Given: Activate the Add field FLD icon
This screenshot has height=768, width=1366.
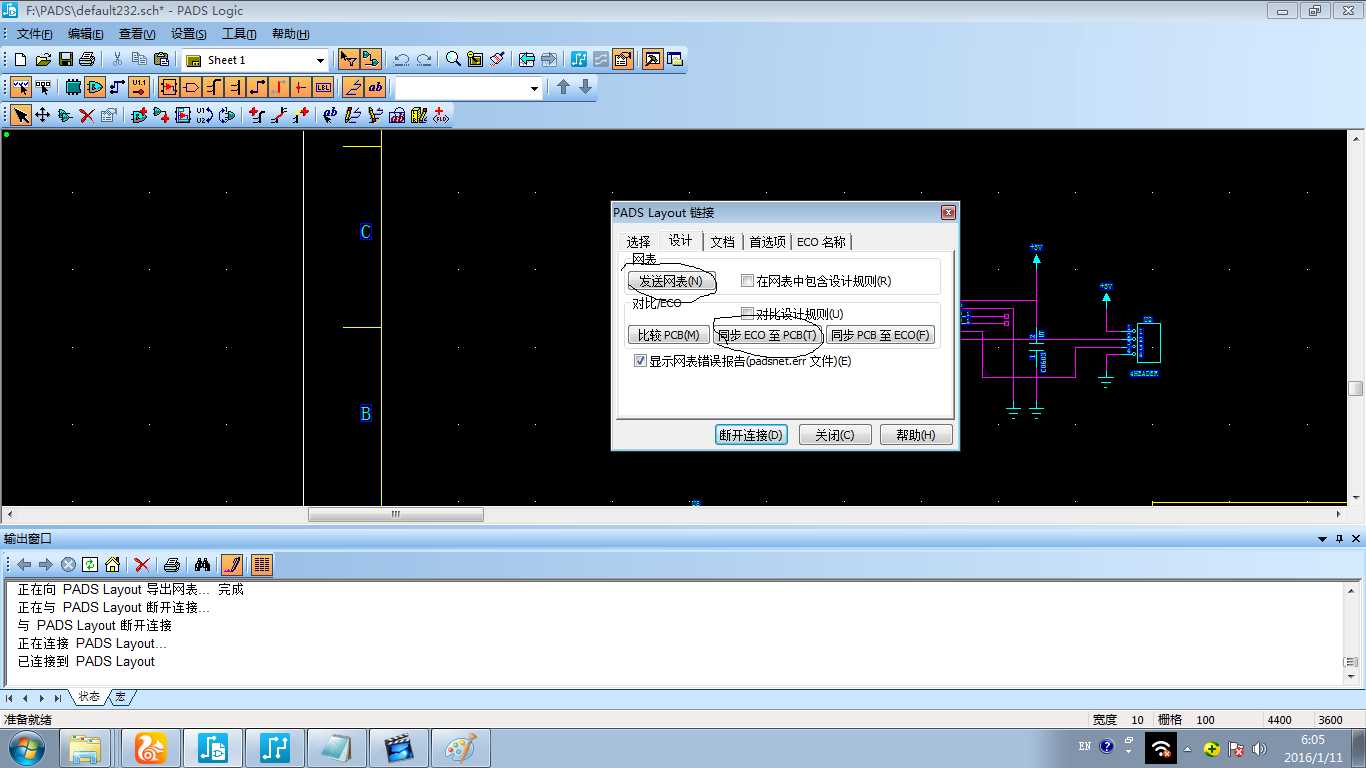Looking at the screenshot, I should [x=441, y=116].
